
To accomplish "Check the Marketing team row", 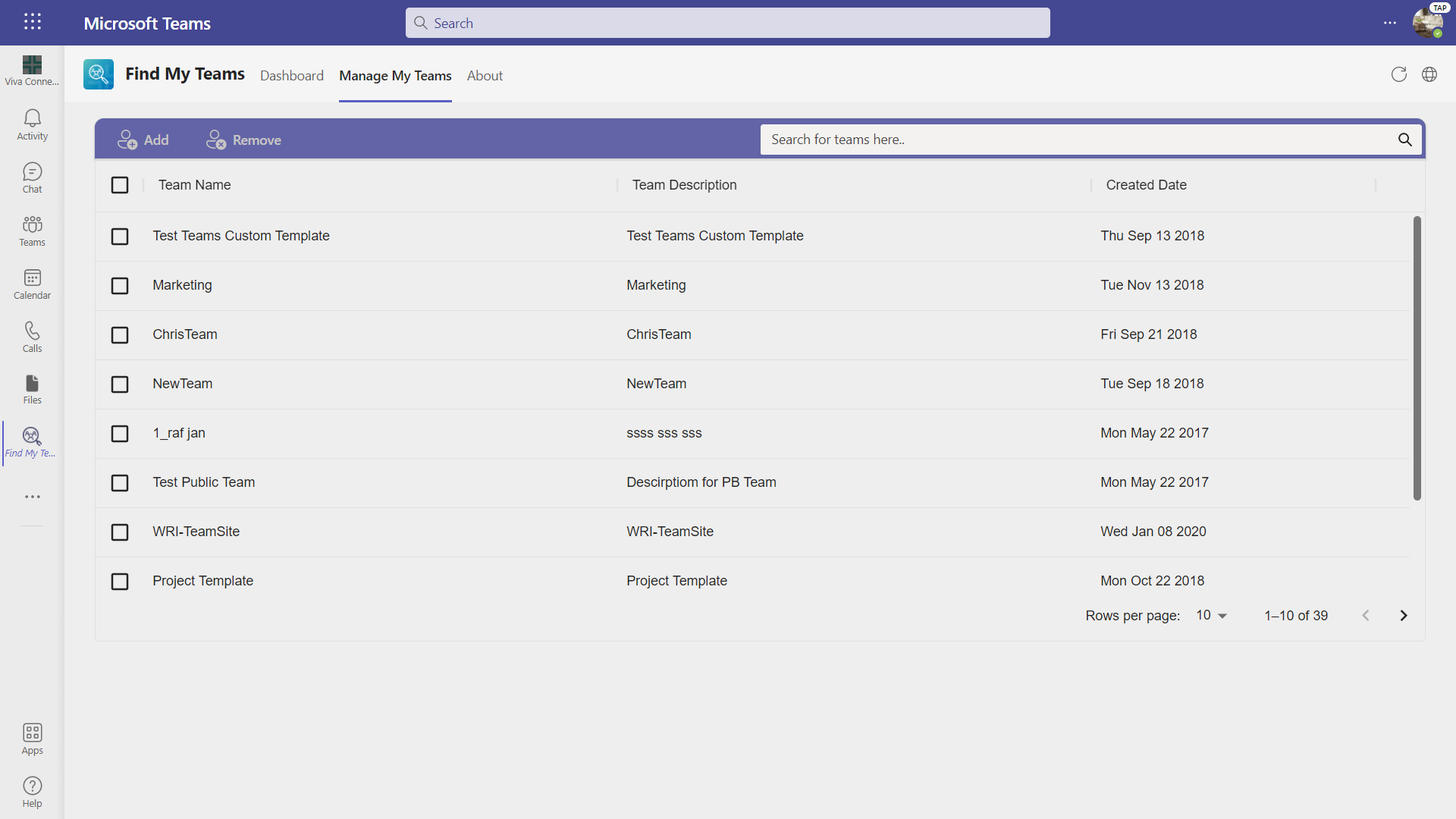I will [x=120, y=286].
